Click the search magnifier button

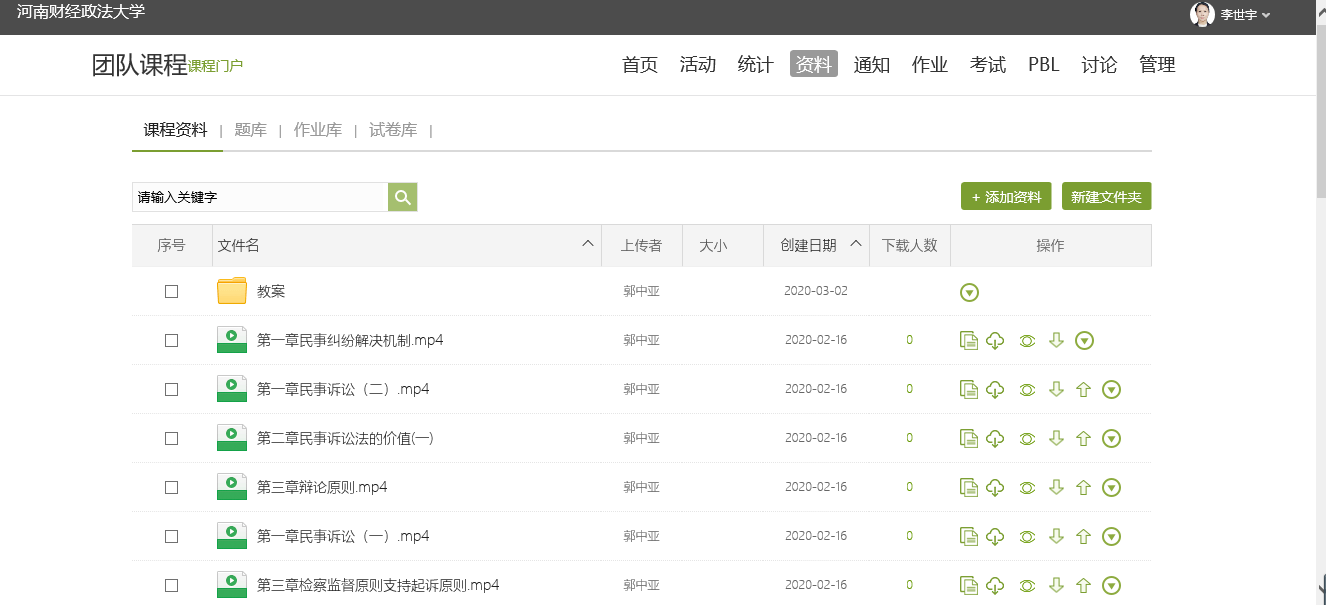click(402, 198)
